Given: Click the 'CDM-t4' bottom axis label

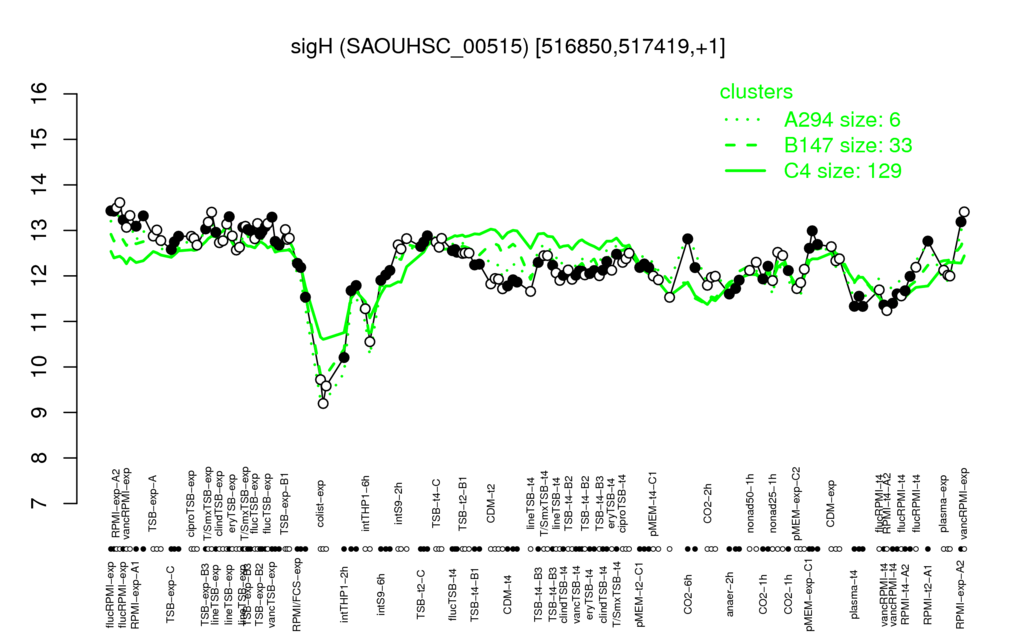Looking at the screenshot, I should coord(507,594).
